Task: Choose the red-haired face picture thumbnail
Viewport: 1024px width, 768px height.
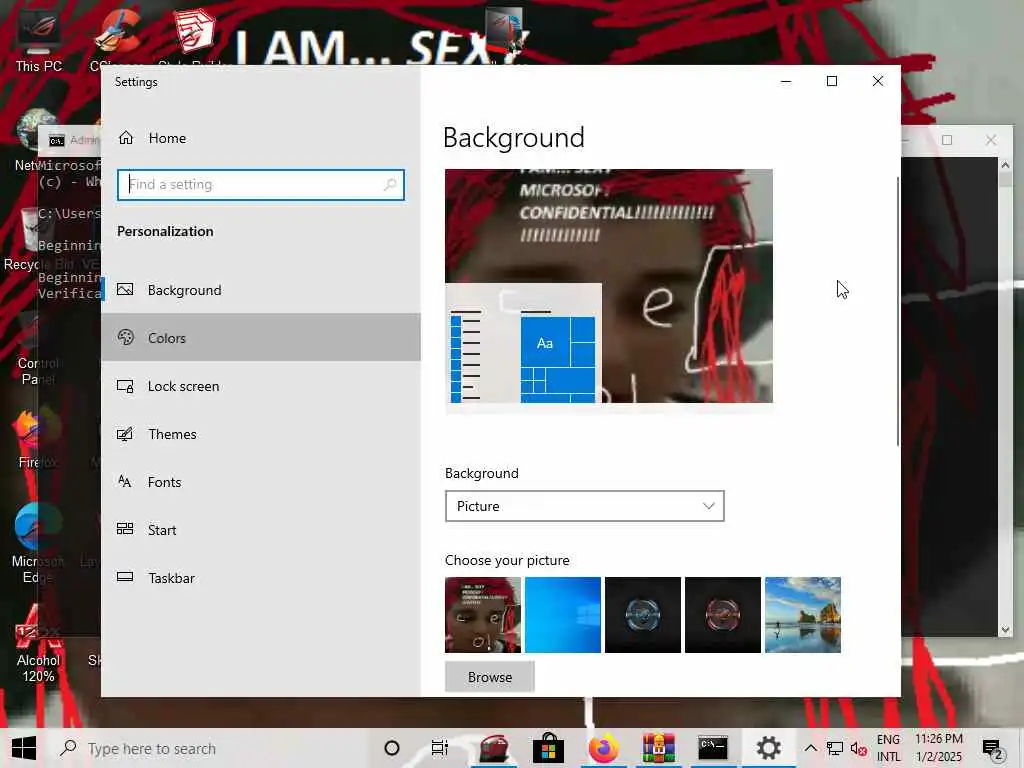Action: pos(483,615)
